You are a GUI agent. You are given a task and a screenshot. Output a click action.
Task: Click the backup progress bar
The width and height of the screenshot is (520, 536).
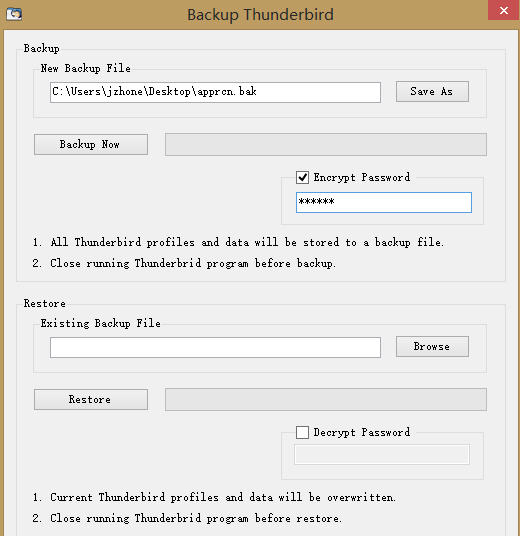coord(326,145)
